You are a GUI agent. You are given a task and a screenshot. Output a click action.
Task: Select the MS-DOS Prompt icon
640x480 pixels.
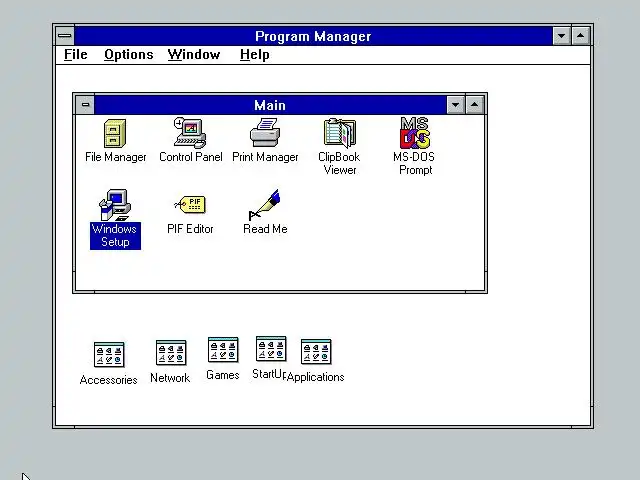pyautogui.click(x=415, y=133)
